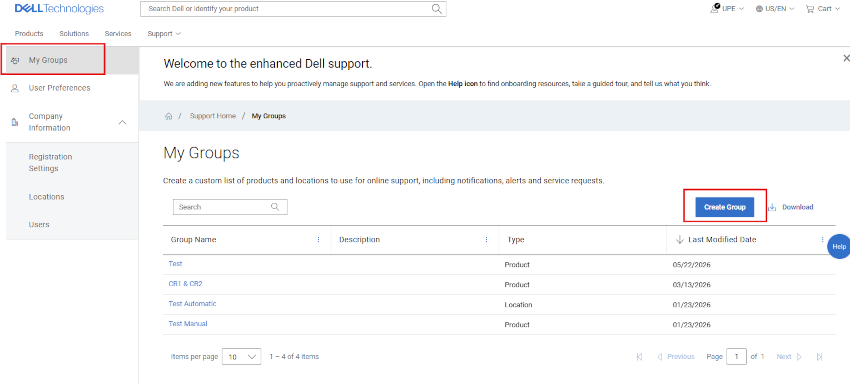Click the user account icon beside UPE
Screen dimensions: 850x384
[x=715, y=8]
